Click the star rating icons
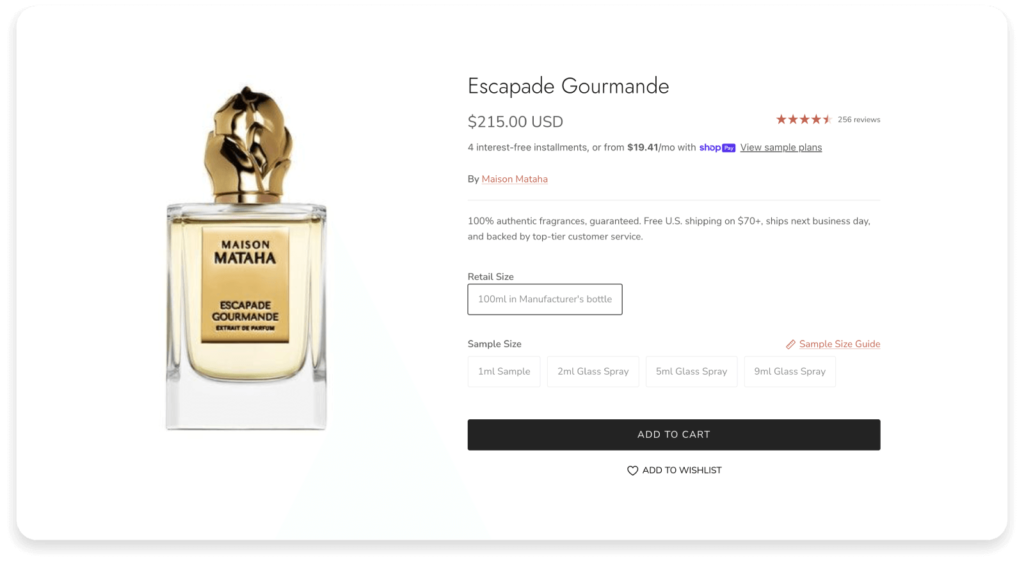Viewport: 1024px width, 564px height. pyautogui.click(x=804, y=119)
